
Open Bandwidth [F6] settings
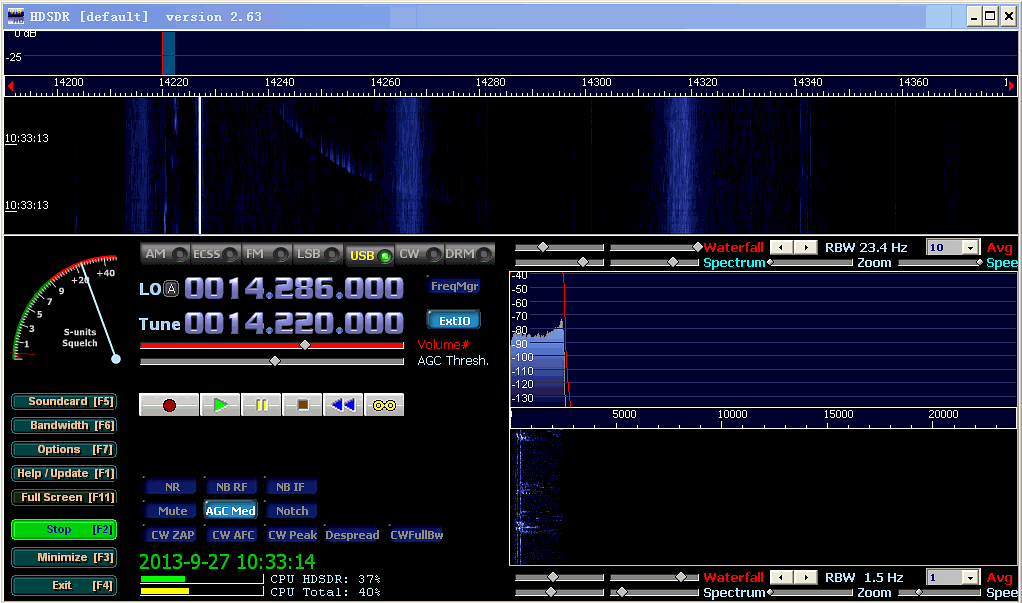click(x=64, y=426)
